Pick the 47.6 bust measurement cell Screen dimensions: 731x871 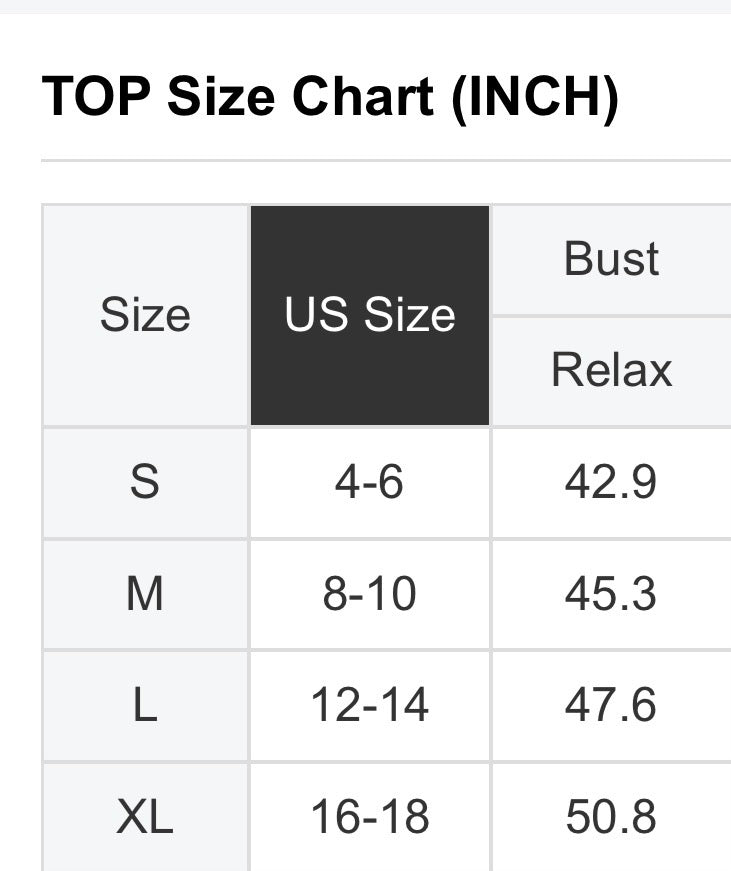point(611,705)
